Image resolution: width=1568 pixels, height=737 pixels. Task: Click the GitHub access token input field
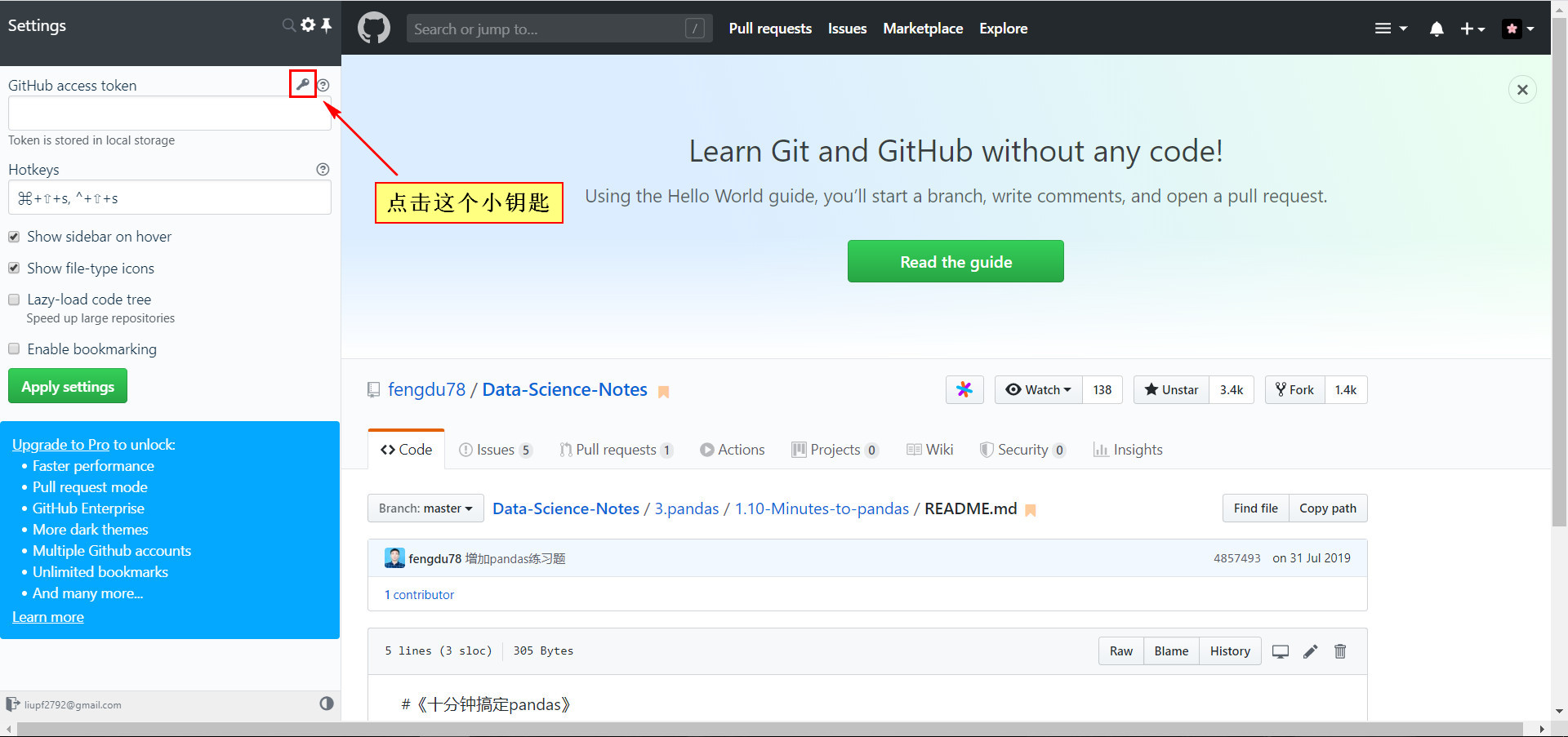tap(169, 113)
